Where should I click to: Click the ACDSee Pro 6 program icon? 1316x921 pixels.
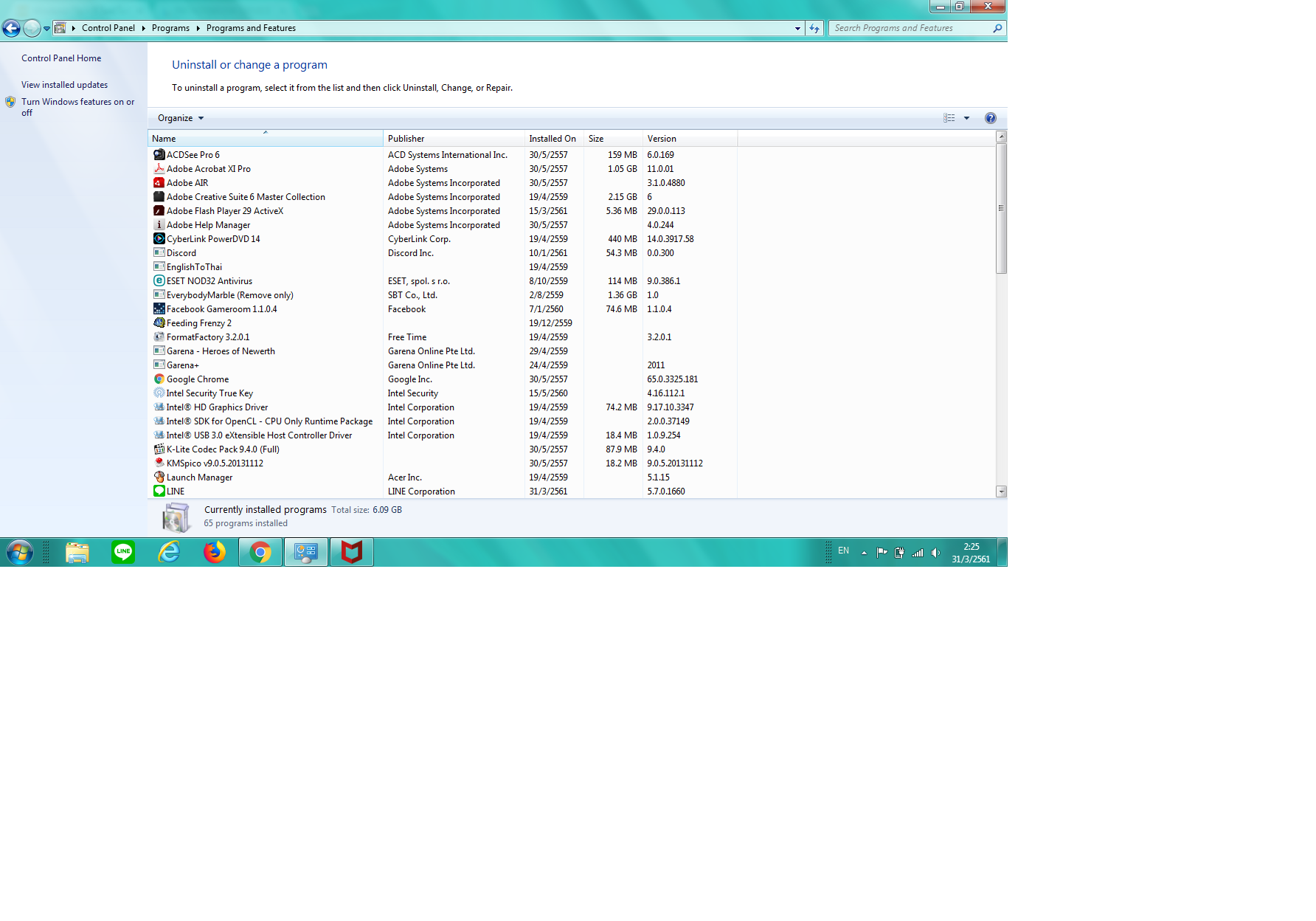159,154
